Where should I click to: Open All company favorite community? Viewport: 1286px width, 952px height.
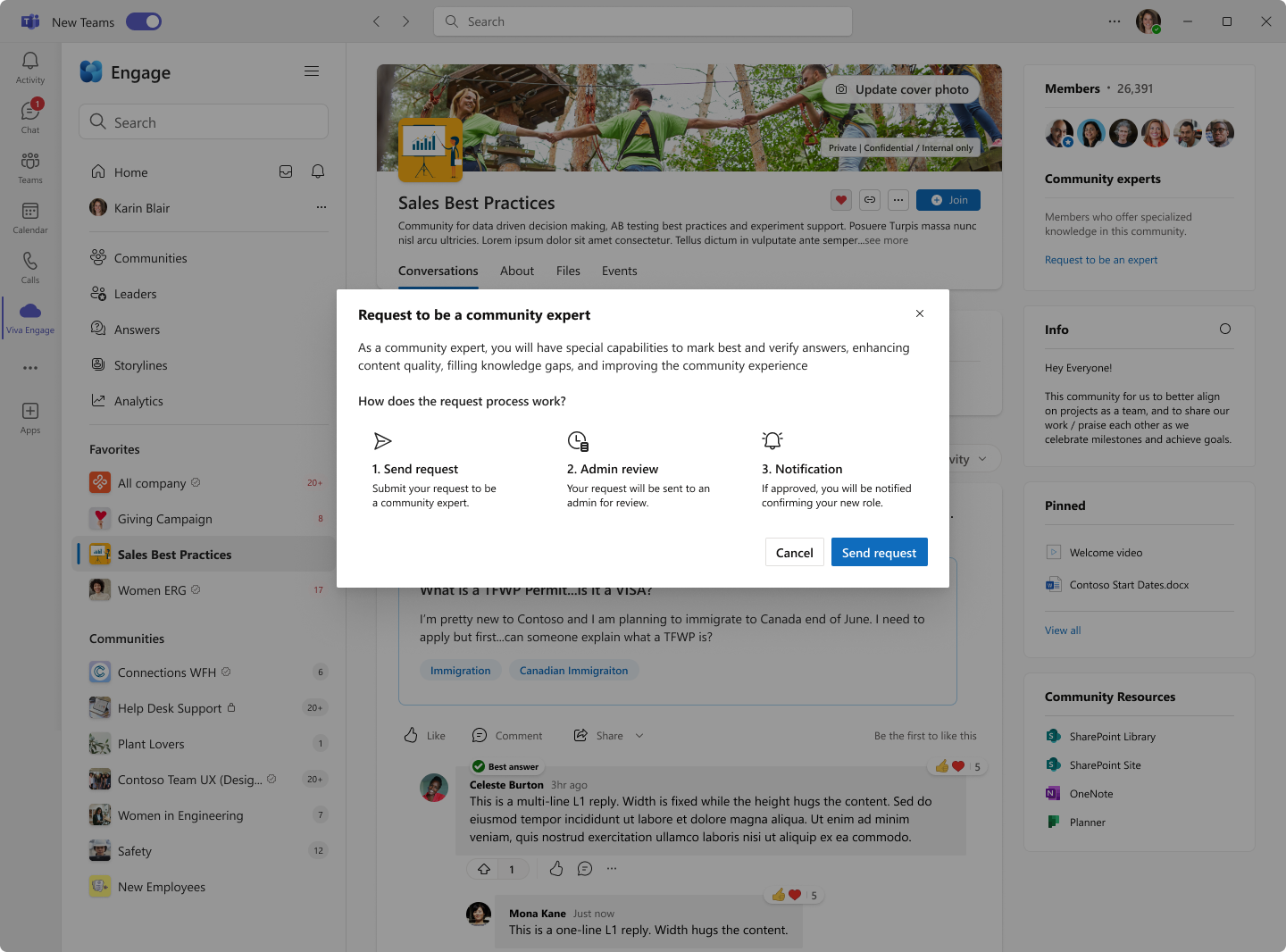pyautogui.click(x=204, y=483)
